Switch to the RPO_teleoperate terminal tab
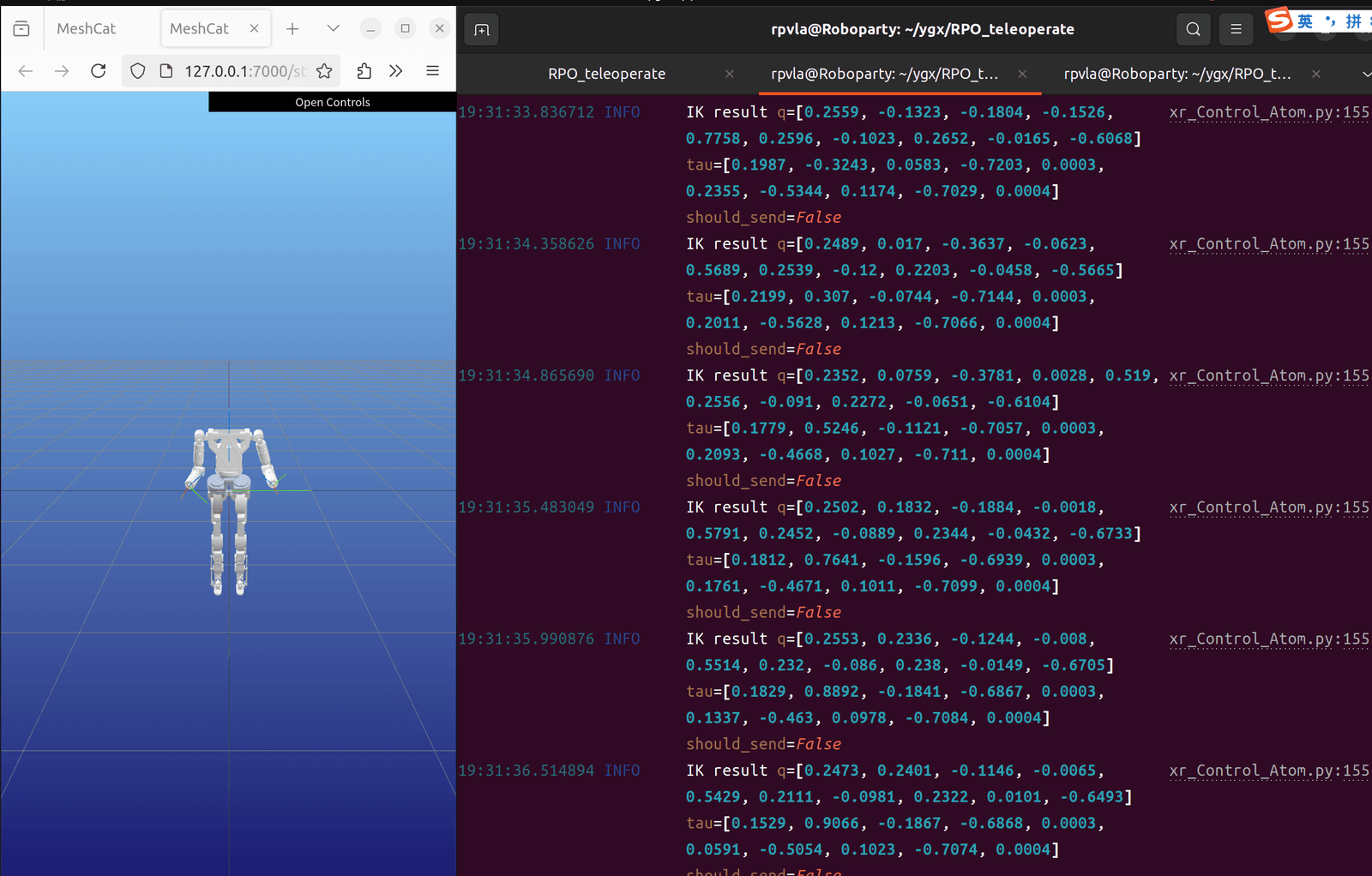The width and height of the screenshot is (1372, 876). tap(606, 74)
